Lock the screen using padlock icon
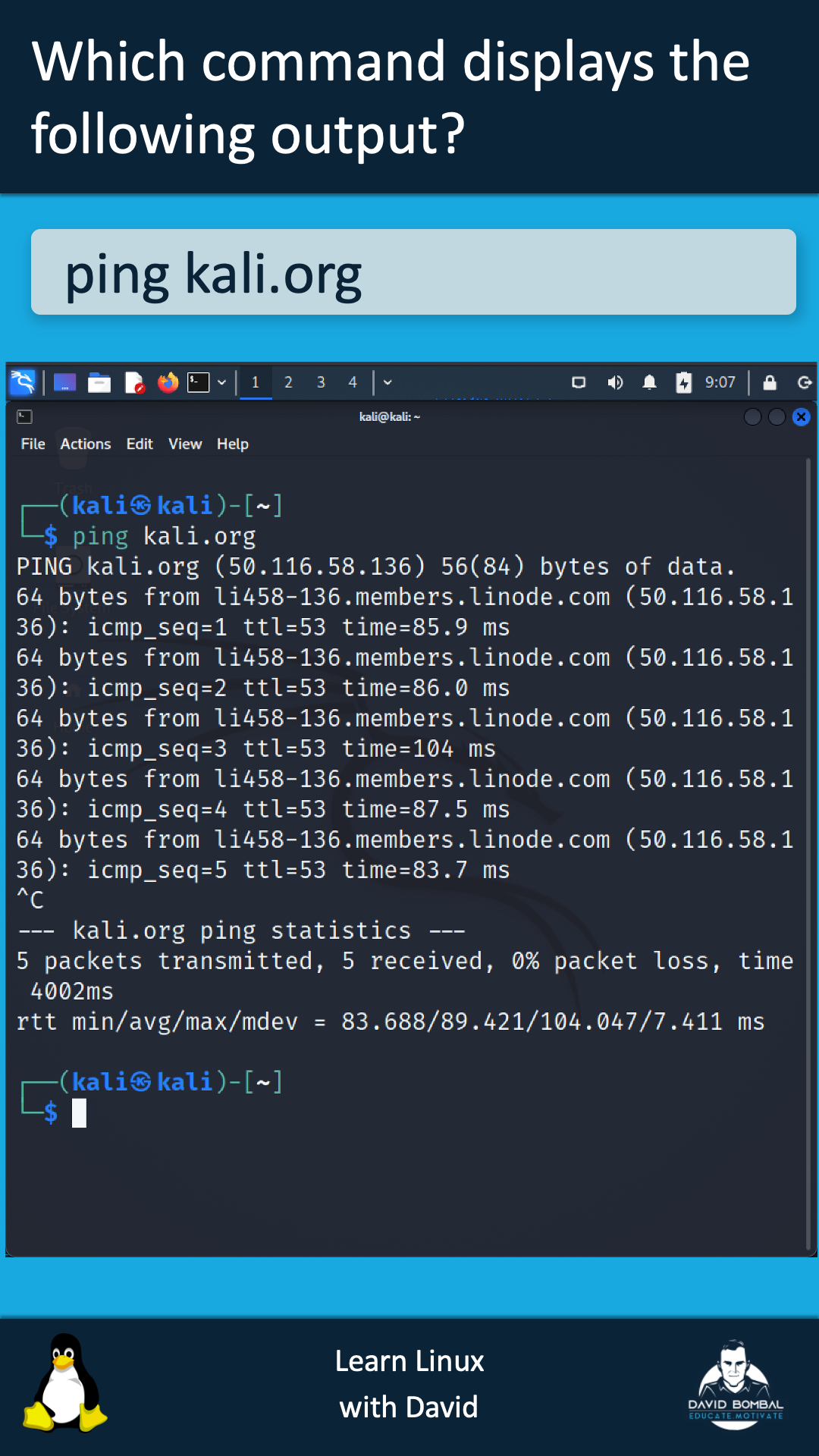This screenshot has width=819, height=1456. 770,382
